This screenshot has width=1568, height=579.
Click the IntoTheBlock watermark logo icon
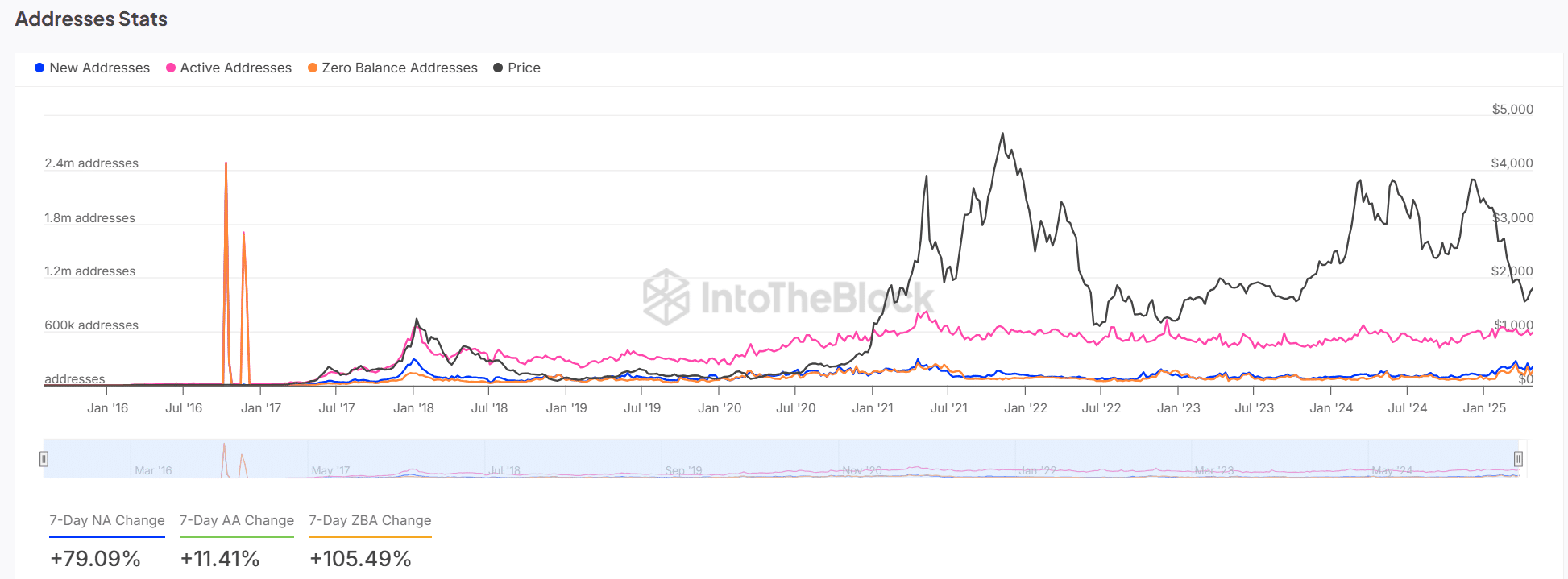click(666, 297)
